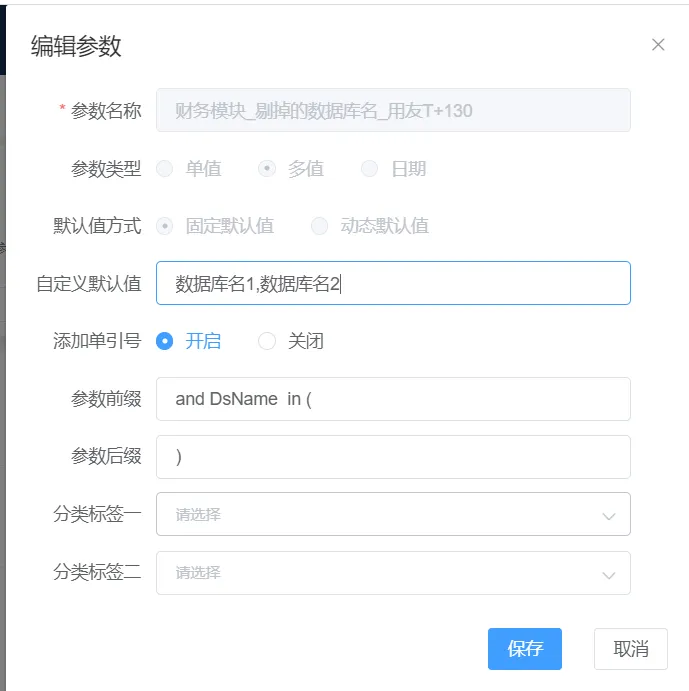Click the 分类标签一 chevron arrow
This screenshot has height=691, width=689.
coord(609,516)
